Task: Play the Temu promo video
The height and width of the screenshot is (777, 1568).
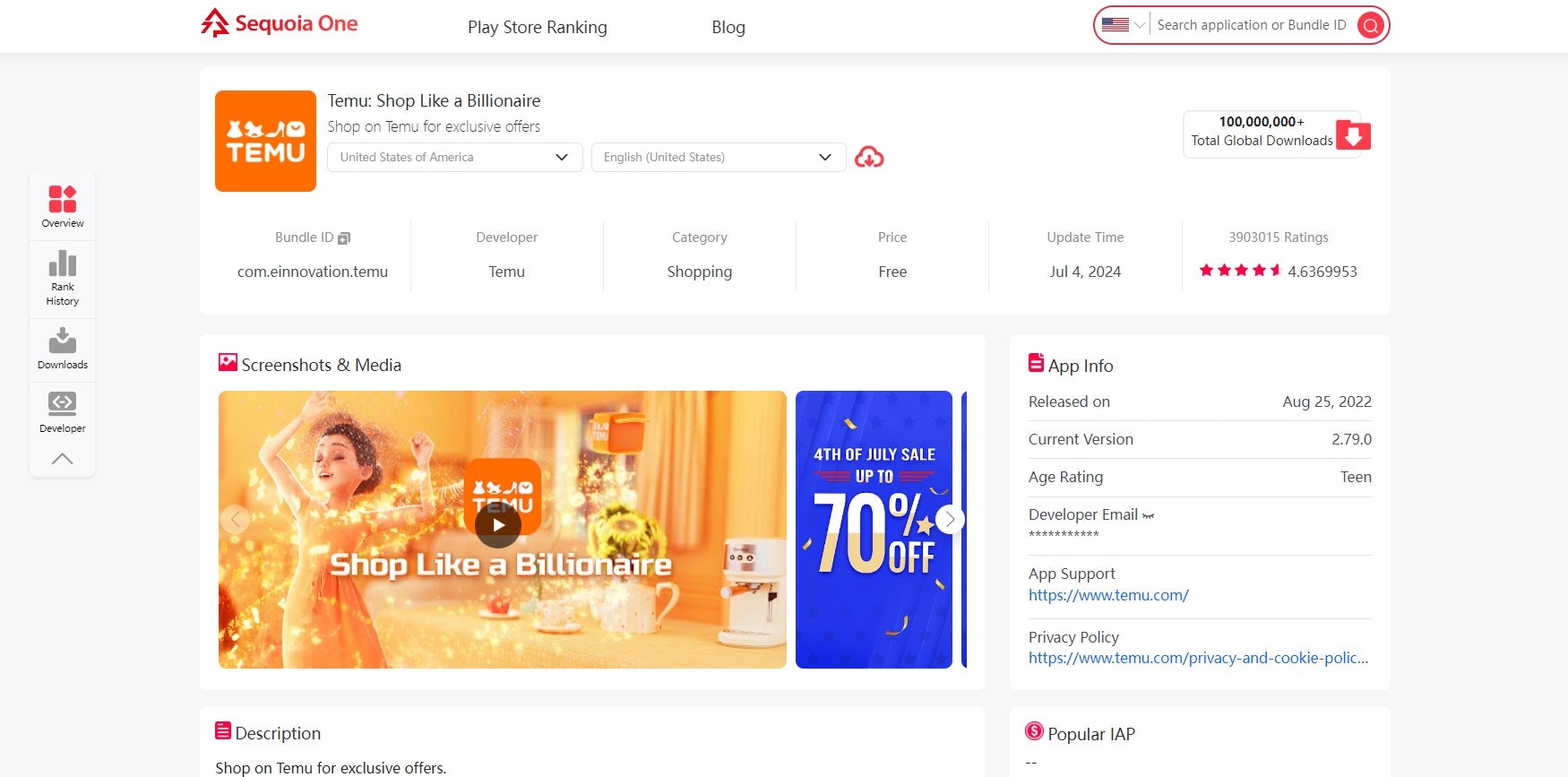Action: click(x=498, y=525)
